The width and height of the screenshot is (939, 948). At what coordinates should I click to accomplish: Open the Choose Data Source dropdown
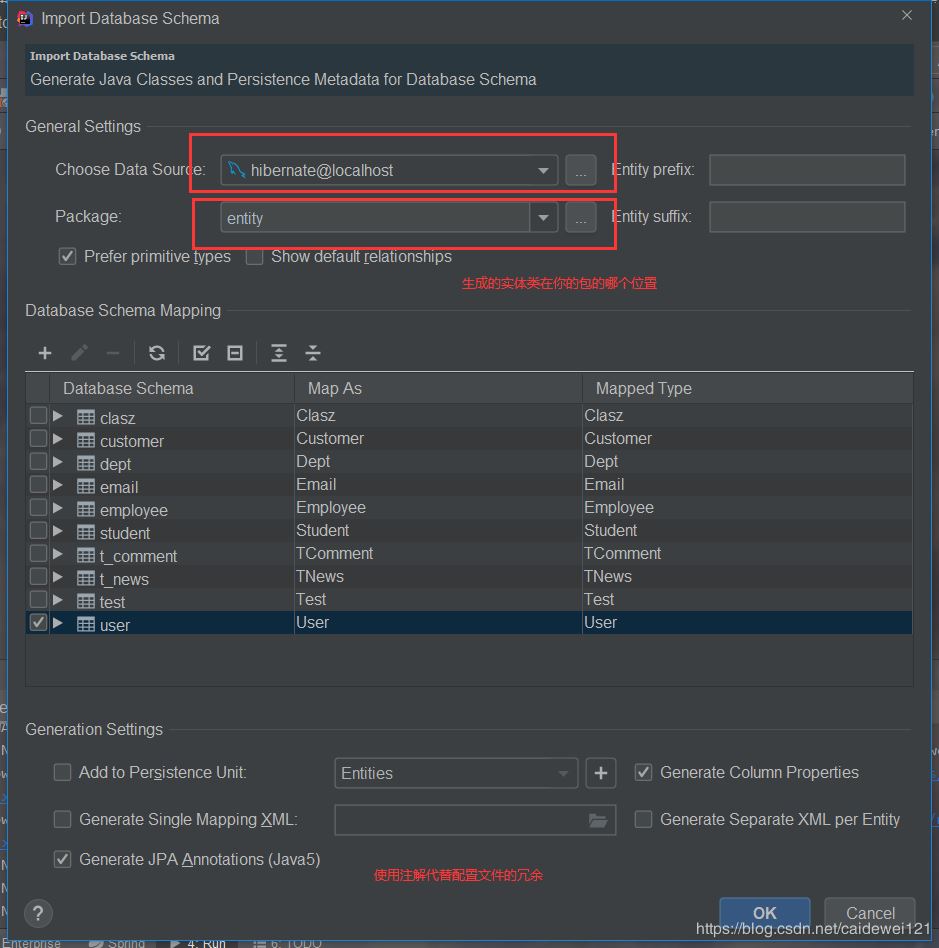point(543,169)
